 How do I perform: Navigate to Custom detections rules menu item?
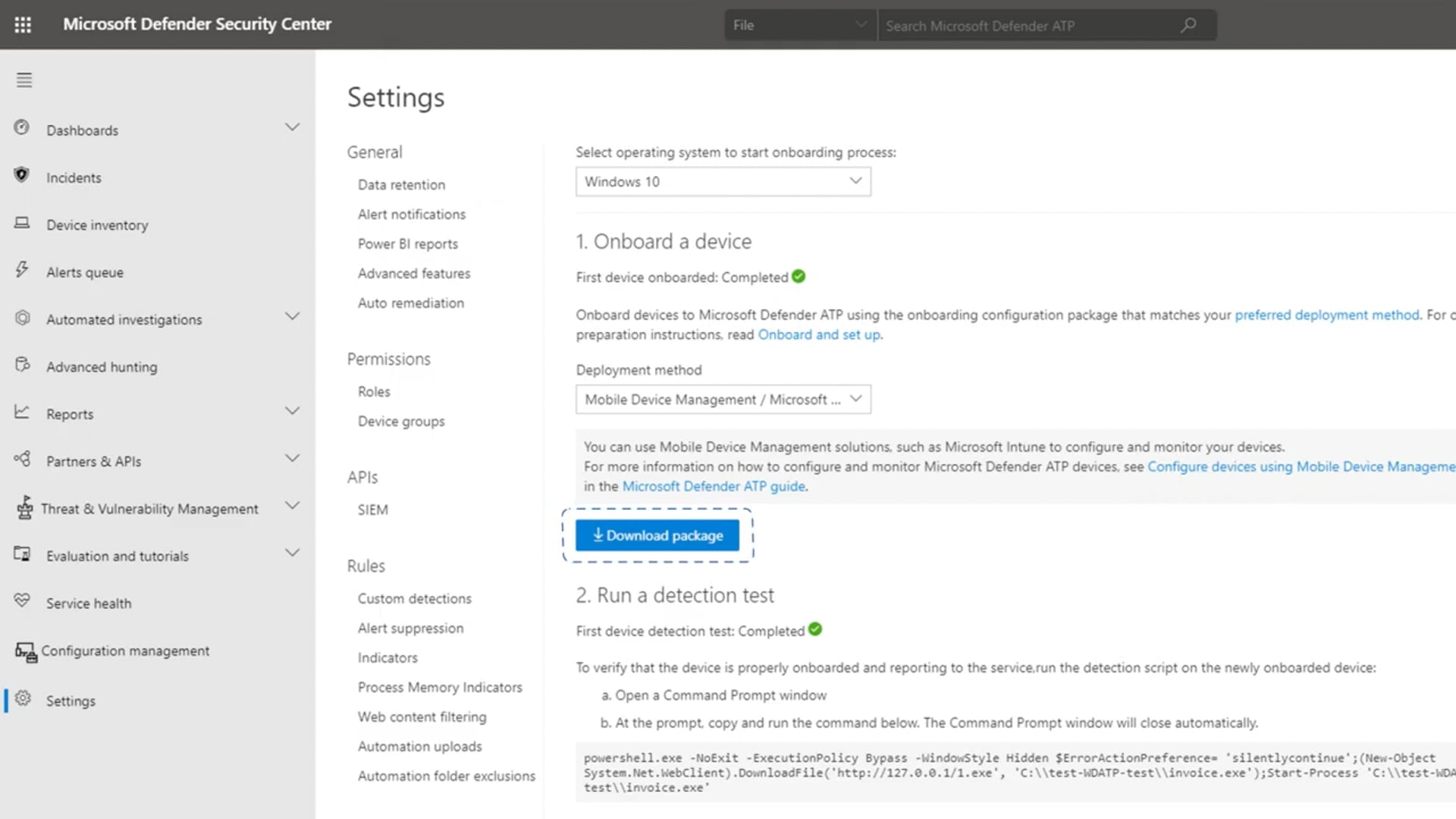pos(415,598)
